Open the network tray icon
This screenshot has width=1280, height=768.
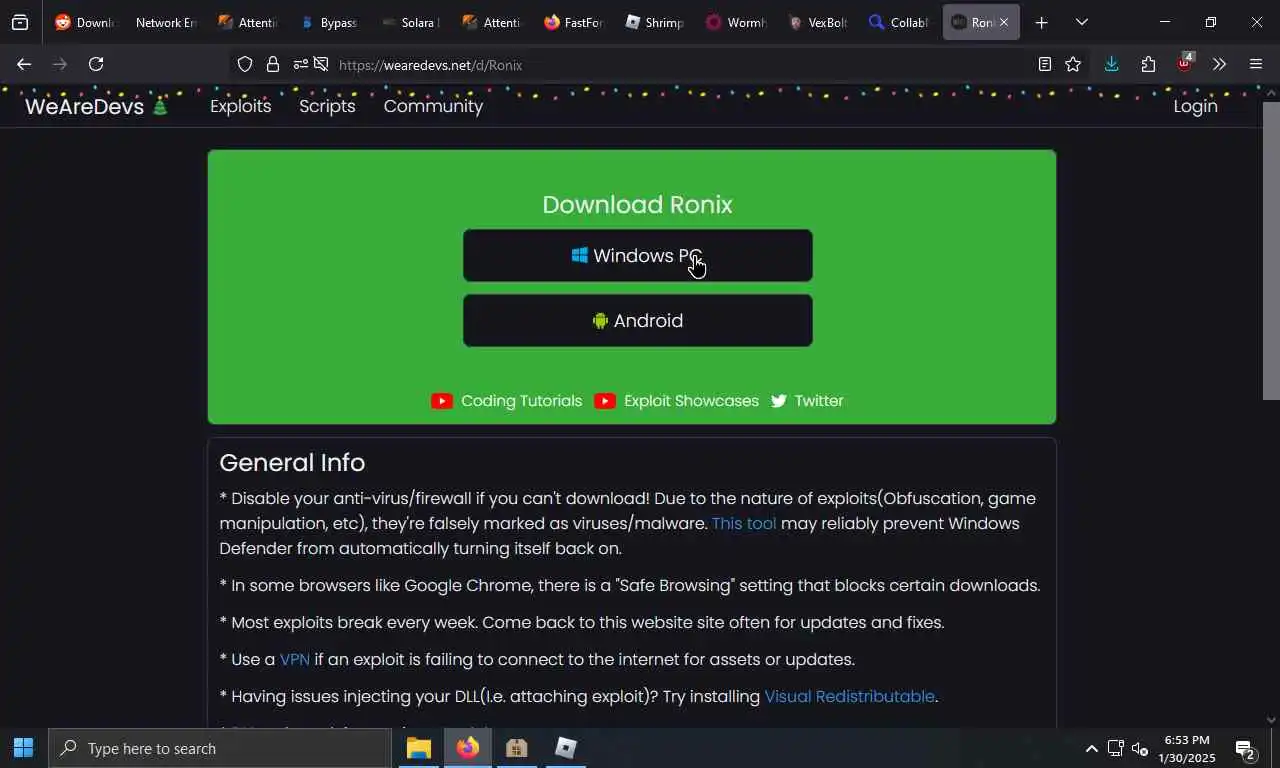pos(1115,748)
